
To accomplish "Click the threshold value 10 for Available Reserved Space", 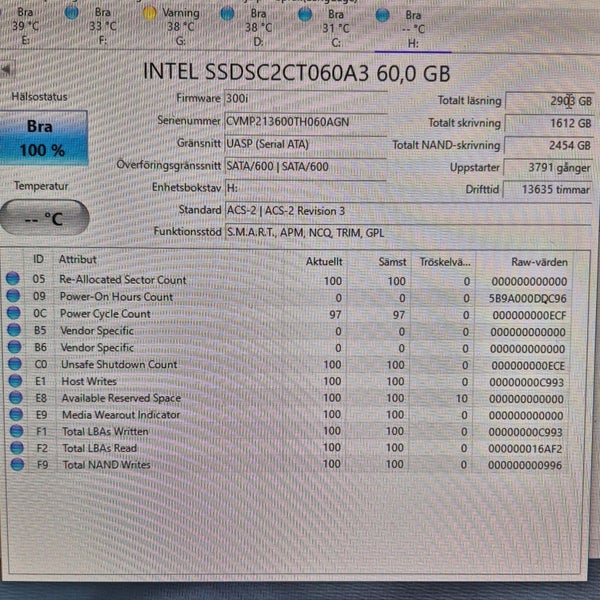I will [x=461, y=399].
